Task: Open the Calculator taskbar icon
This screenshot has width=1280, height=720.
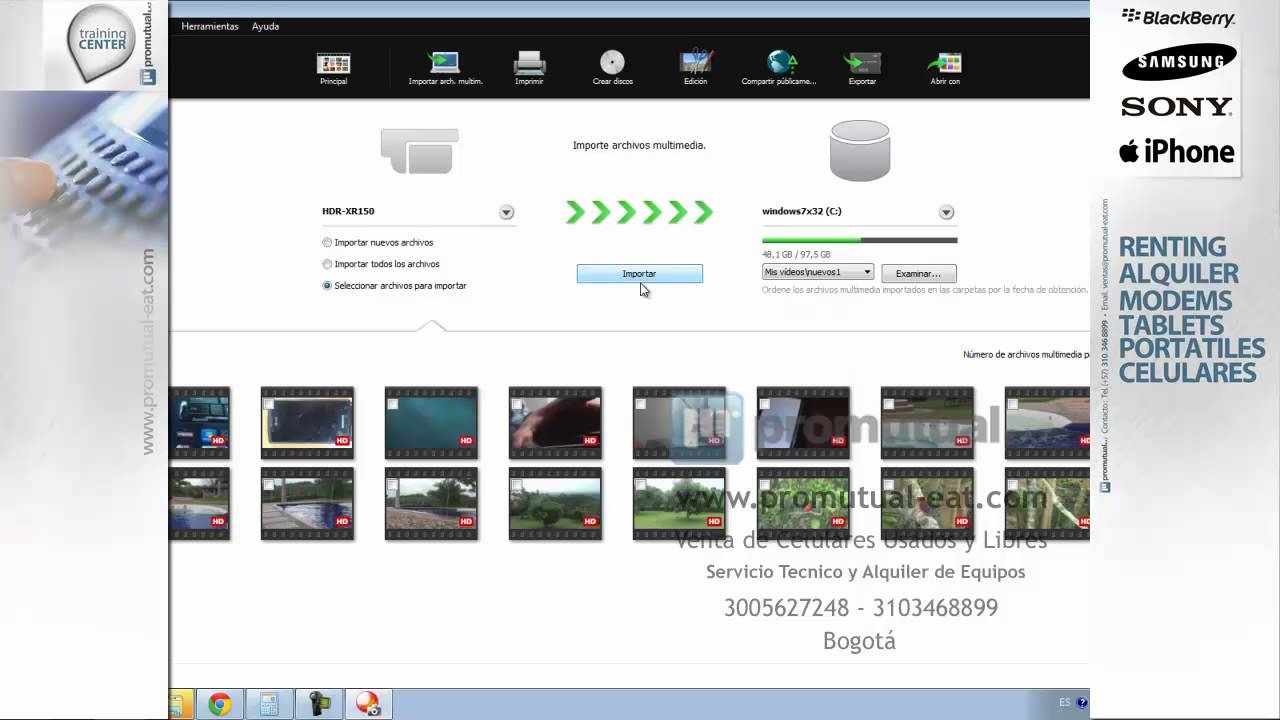Action: [x=269, y=705]
